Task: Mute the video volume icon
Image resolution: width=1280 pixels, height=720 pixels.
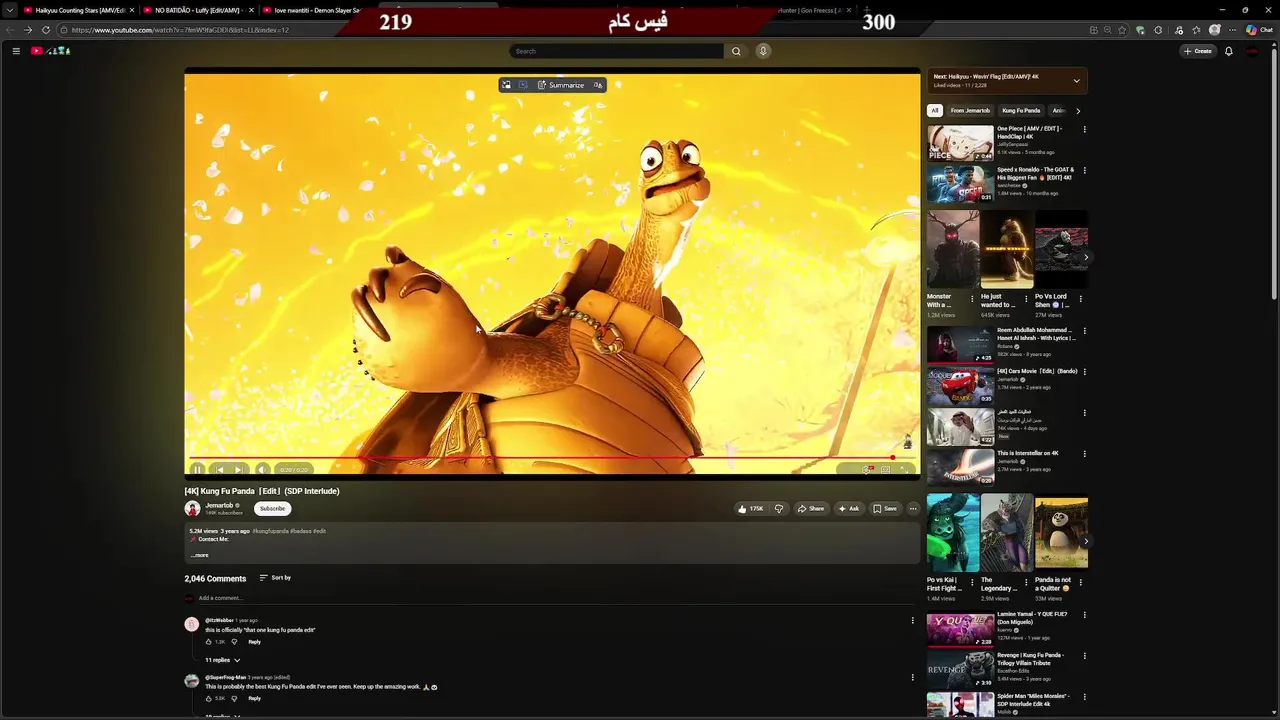Action: pyautogui.click(x=262, y=469)
